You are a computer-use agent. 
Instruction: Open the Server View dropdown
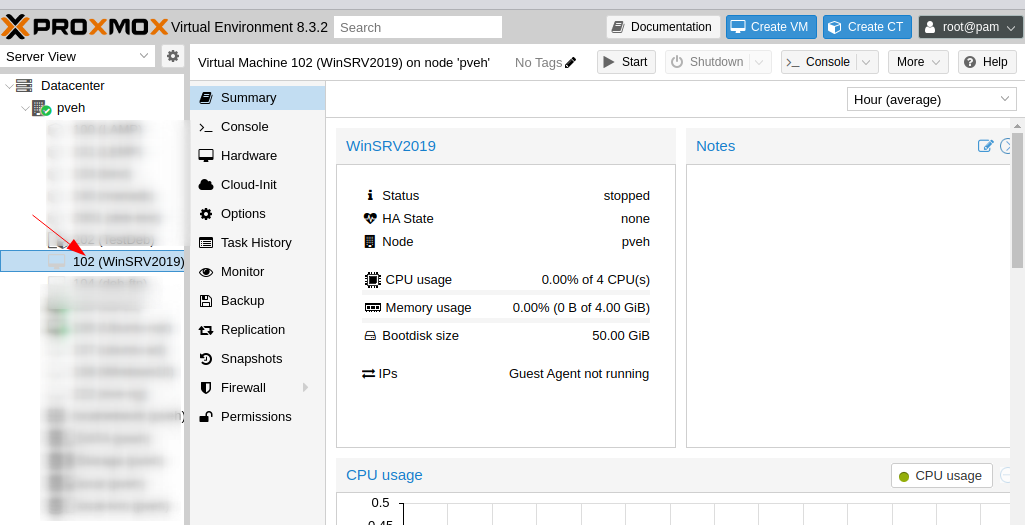(x=78, y=56)
